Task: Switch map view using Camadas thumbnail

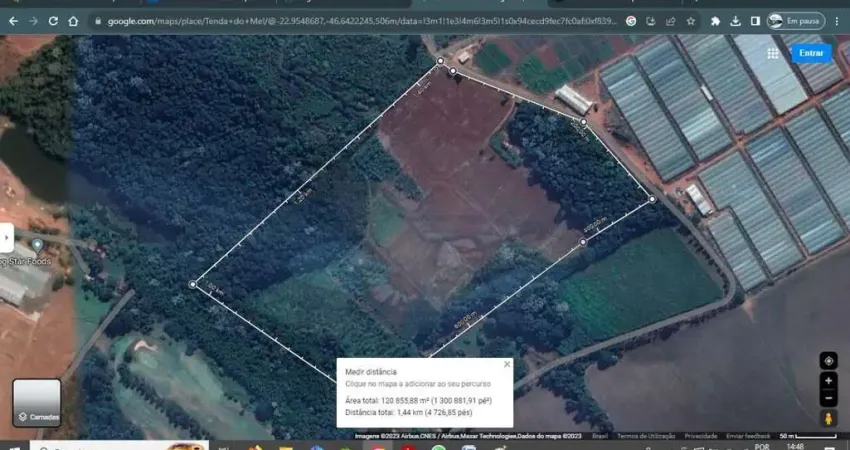Action: [37, 402]
